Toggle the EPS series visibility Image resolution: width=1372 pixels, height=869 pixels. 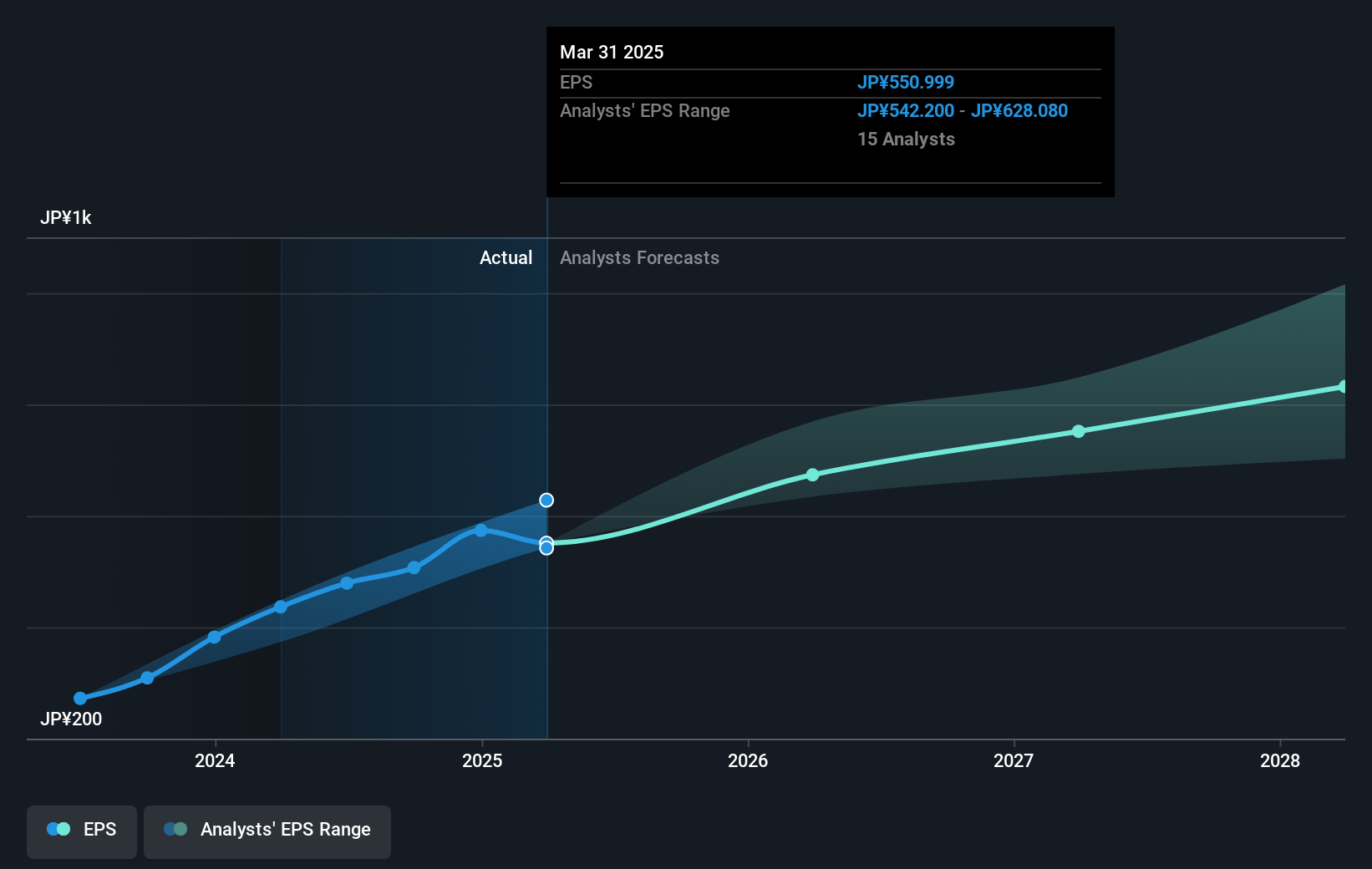point(81,831)
